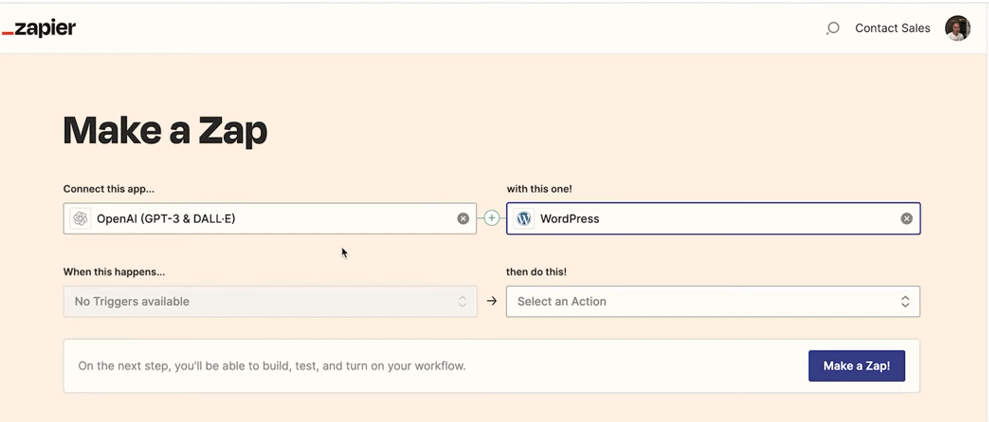Click the arrow between trigger and action
This screenshot has width=989, height=422.
click(x=492, y=302)
